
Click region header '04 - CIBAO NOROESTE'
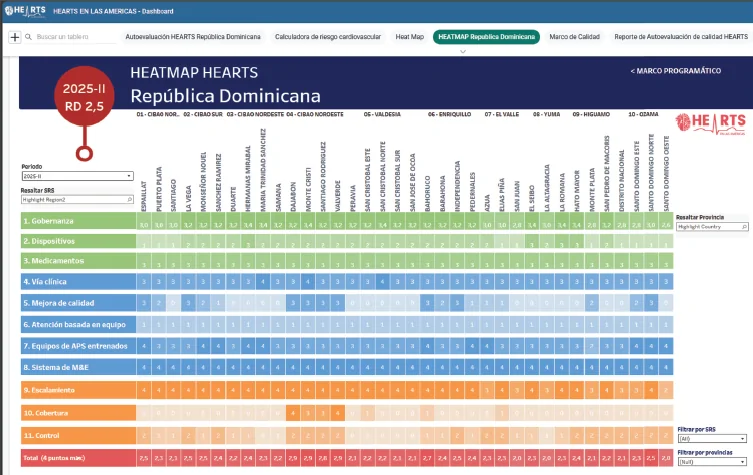click(x=315, y=114)
